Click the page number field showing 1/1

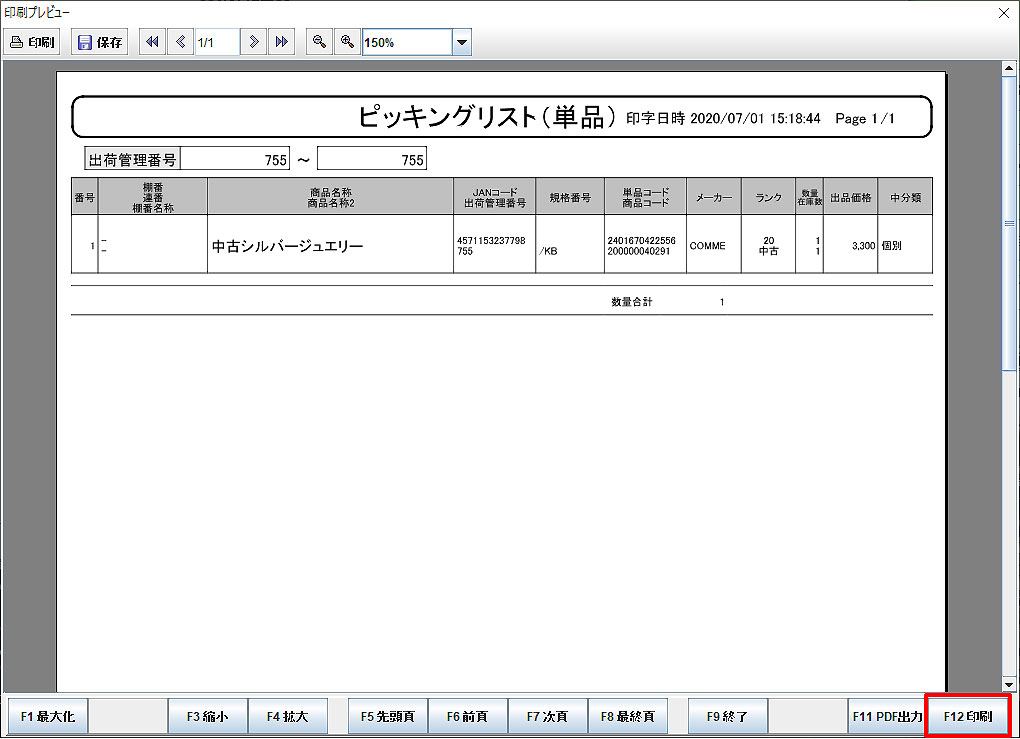point(216,42)
